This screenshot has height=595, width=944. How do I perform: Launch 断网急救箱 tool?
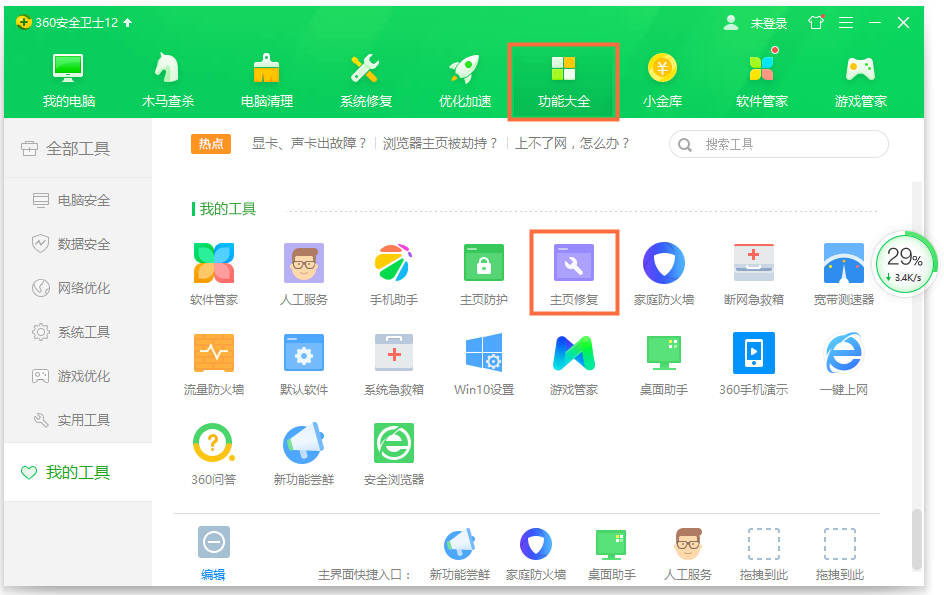754,274
